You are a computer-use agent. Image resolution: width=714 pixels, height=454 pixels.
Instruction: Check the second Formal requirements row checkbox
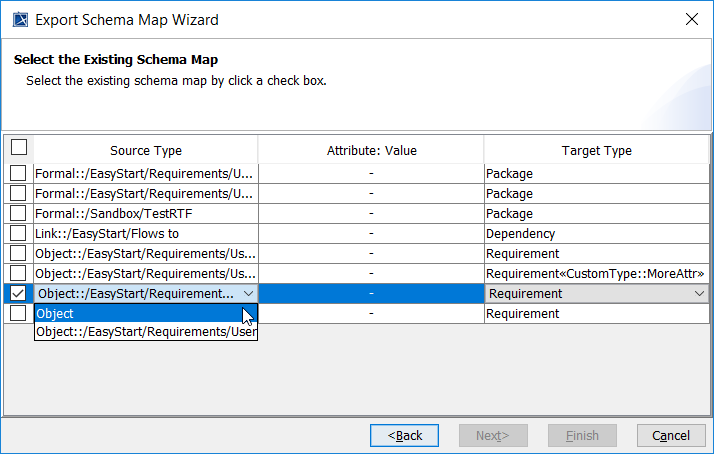click(18, 193)
